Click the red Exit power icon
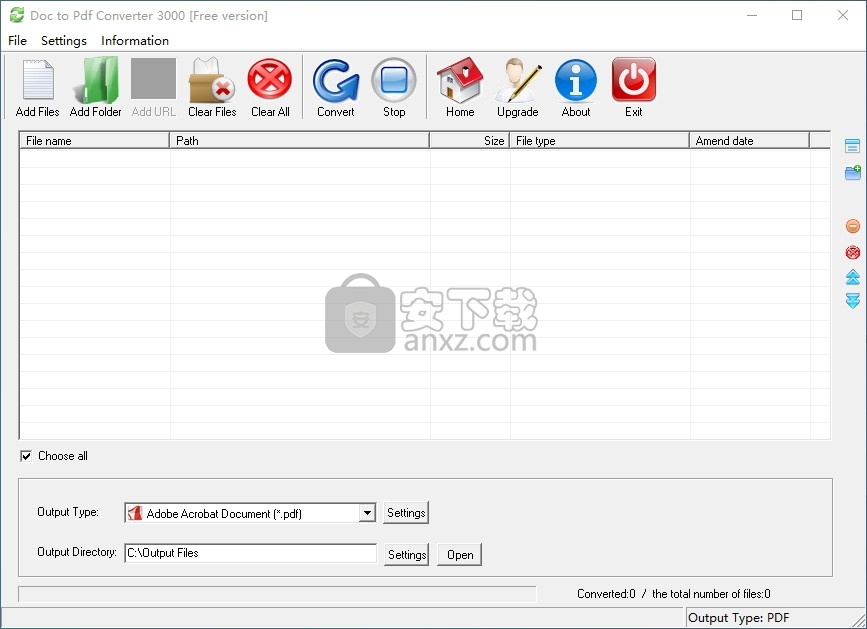The width and height of the screenshot is (867, 629). 634,80
